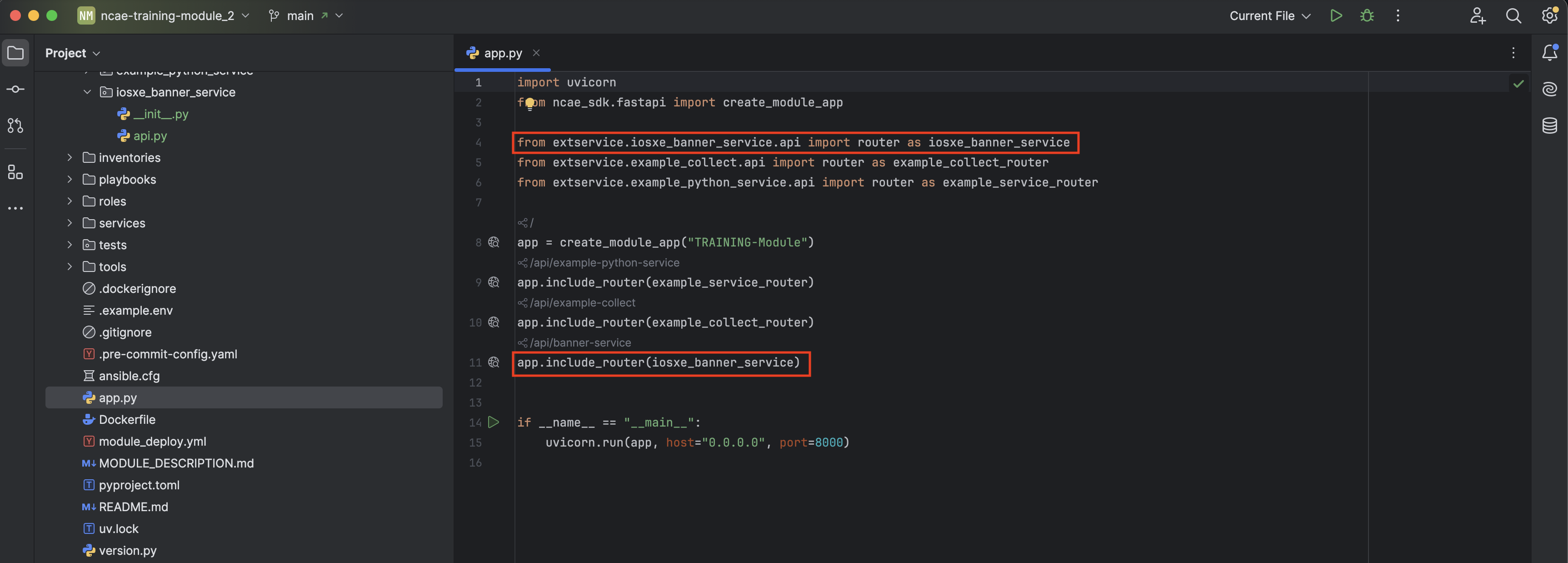Screen dimensions: 1568x563
Task: Click endpoint gutter icon on line 11
Action: tap(494, 362)
